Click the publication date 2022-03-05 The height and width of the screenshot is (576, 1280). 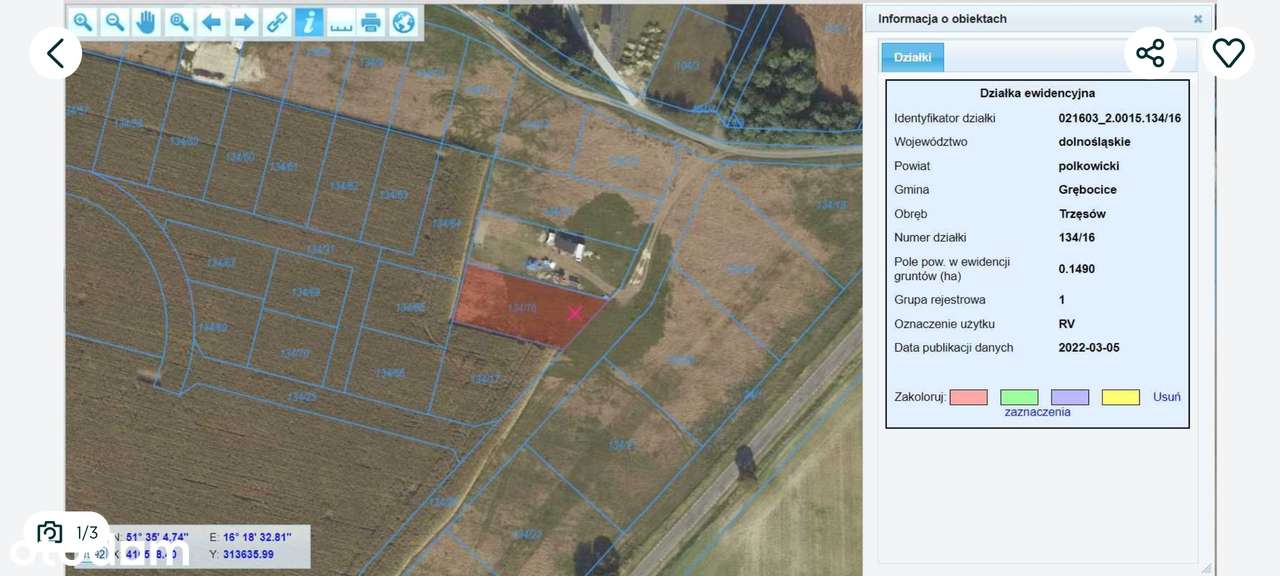tap(1090, 348)
